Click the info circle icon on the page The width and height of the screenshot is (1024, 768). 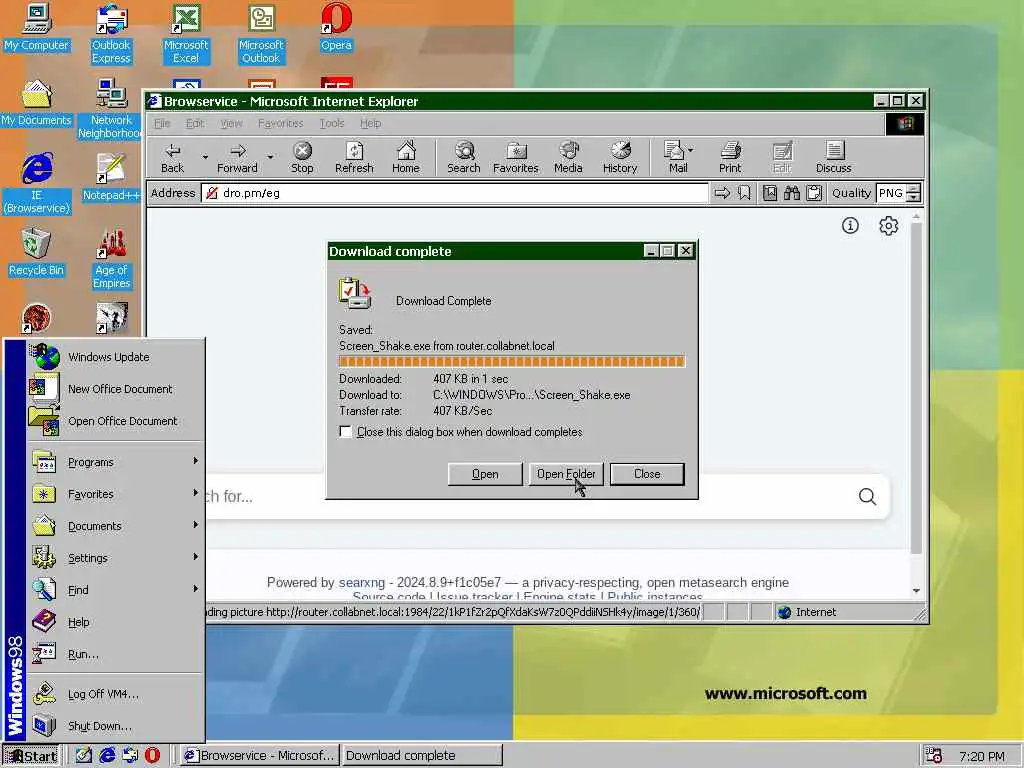click(850, 226)
